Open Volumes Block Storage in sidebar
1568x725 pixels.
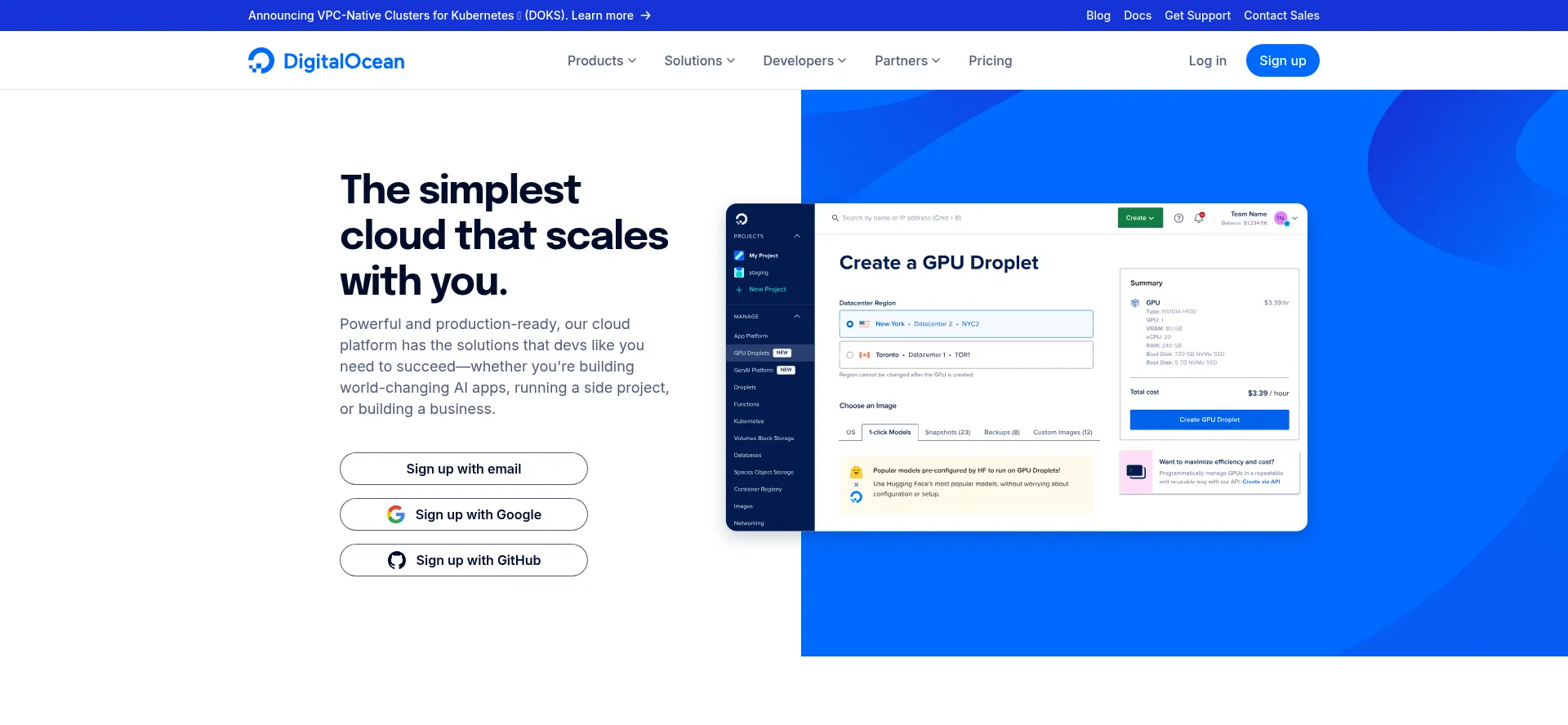pos(764,438)
